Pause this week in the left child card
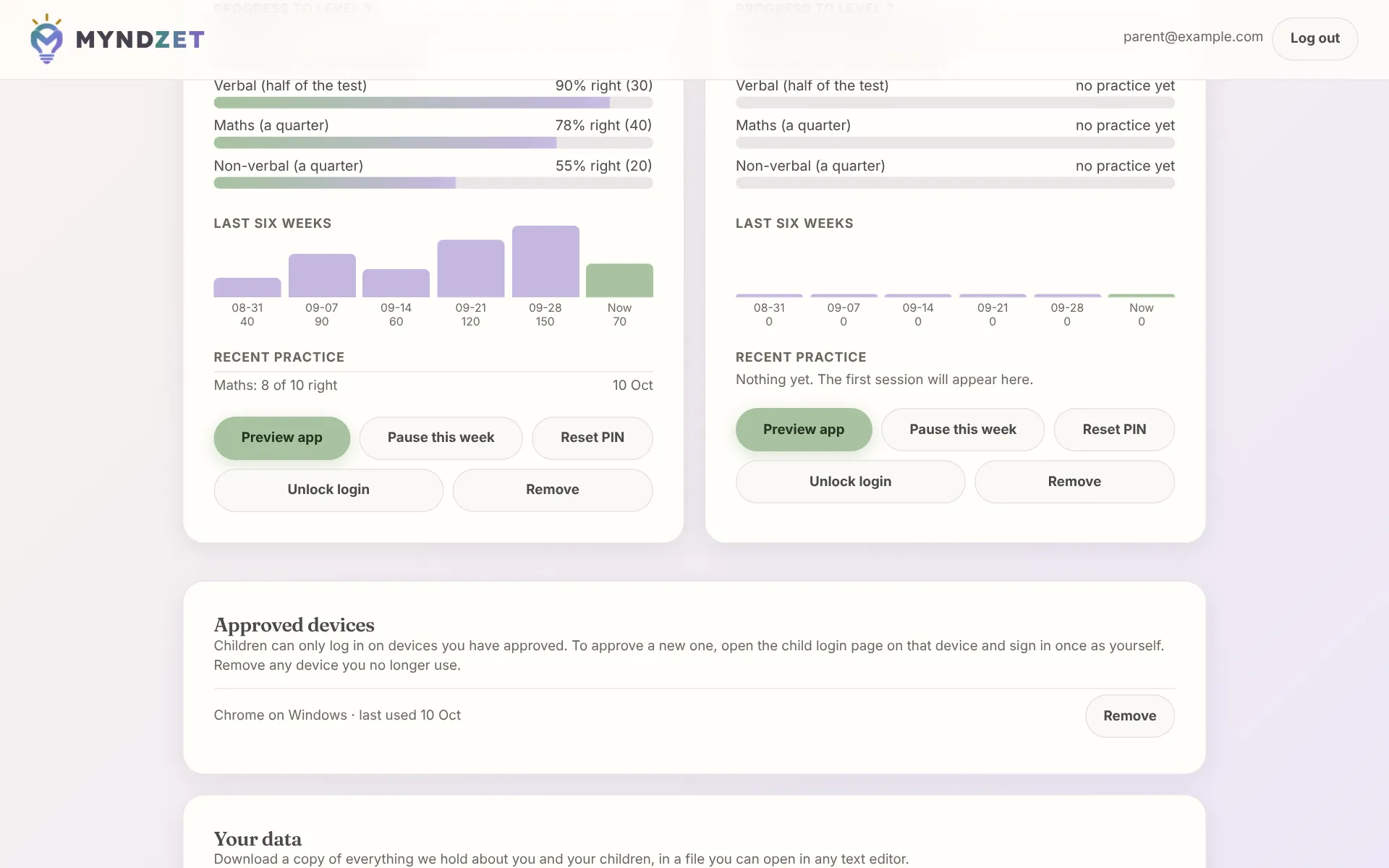The height and width of the screenshot is (868, 1389). 441,438
